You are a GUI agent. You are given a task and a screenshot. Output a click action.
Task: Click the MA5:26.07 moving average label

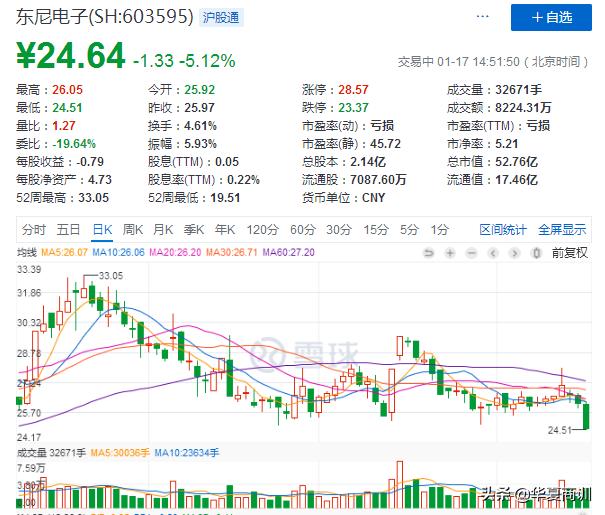coord(64,253)
